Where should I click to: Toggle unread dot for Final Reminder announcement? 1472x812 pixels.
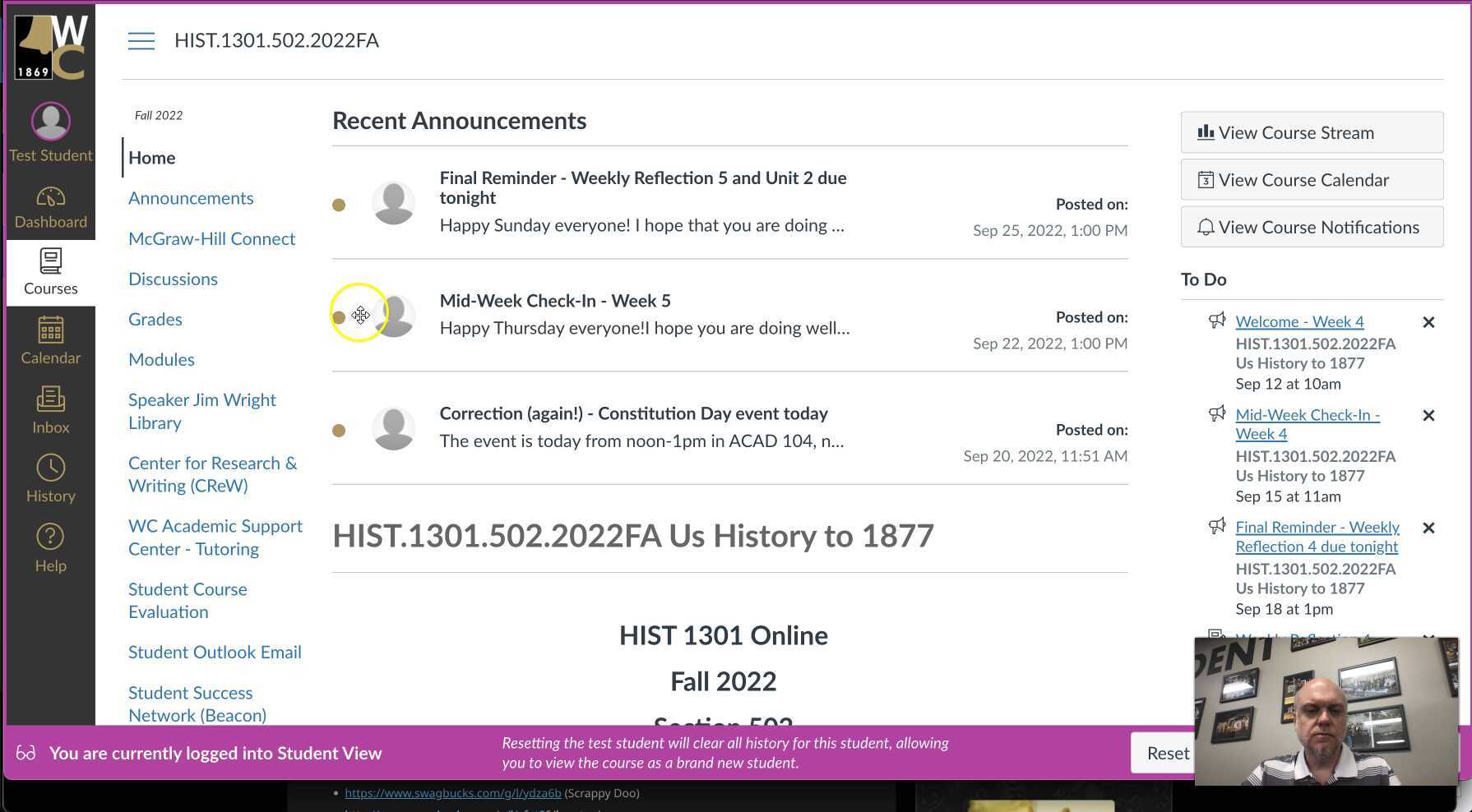339,205
